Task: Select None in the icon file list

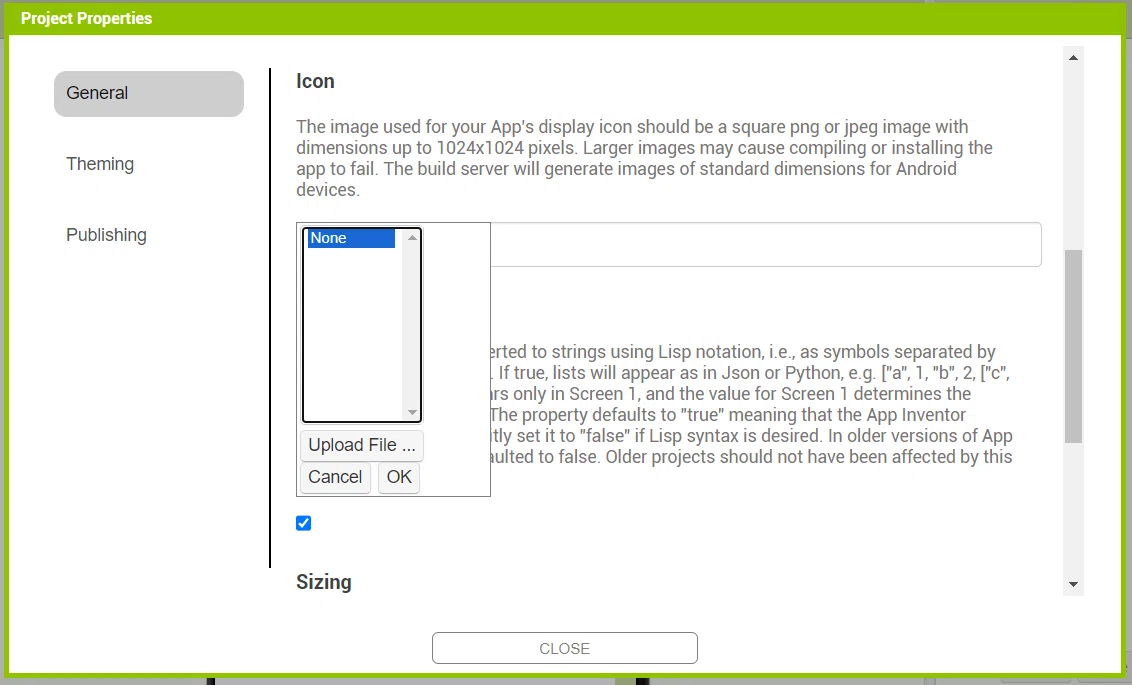Action: 352,238
